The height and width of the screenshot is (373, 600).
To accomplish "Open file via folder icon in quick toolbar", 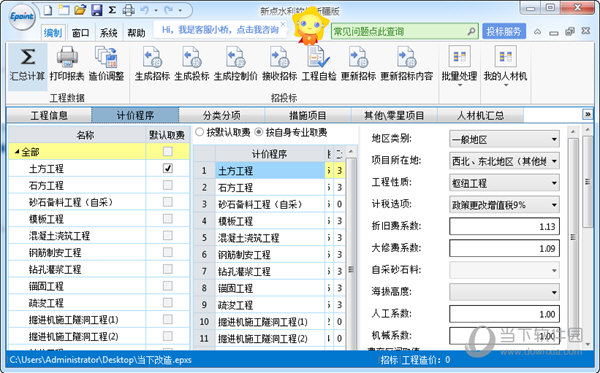I will tap(80, 10).
